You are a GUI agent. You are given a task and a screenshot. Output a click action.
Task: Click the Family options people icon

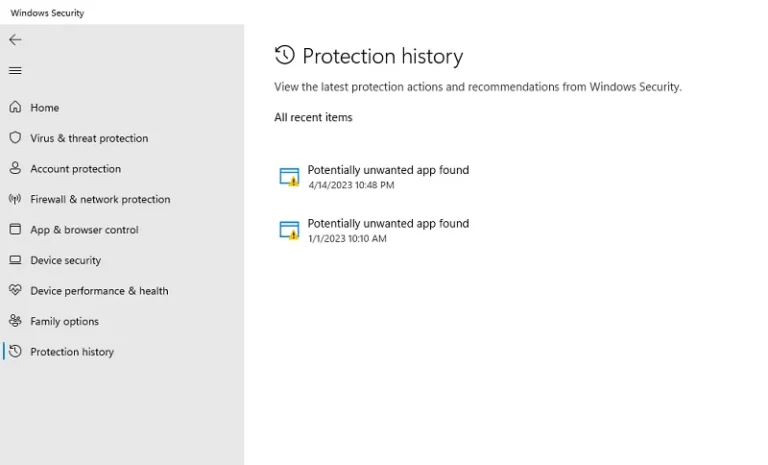point(15,321)
